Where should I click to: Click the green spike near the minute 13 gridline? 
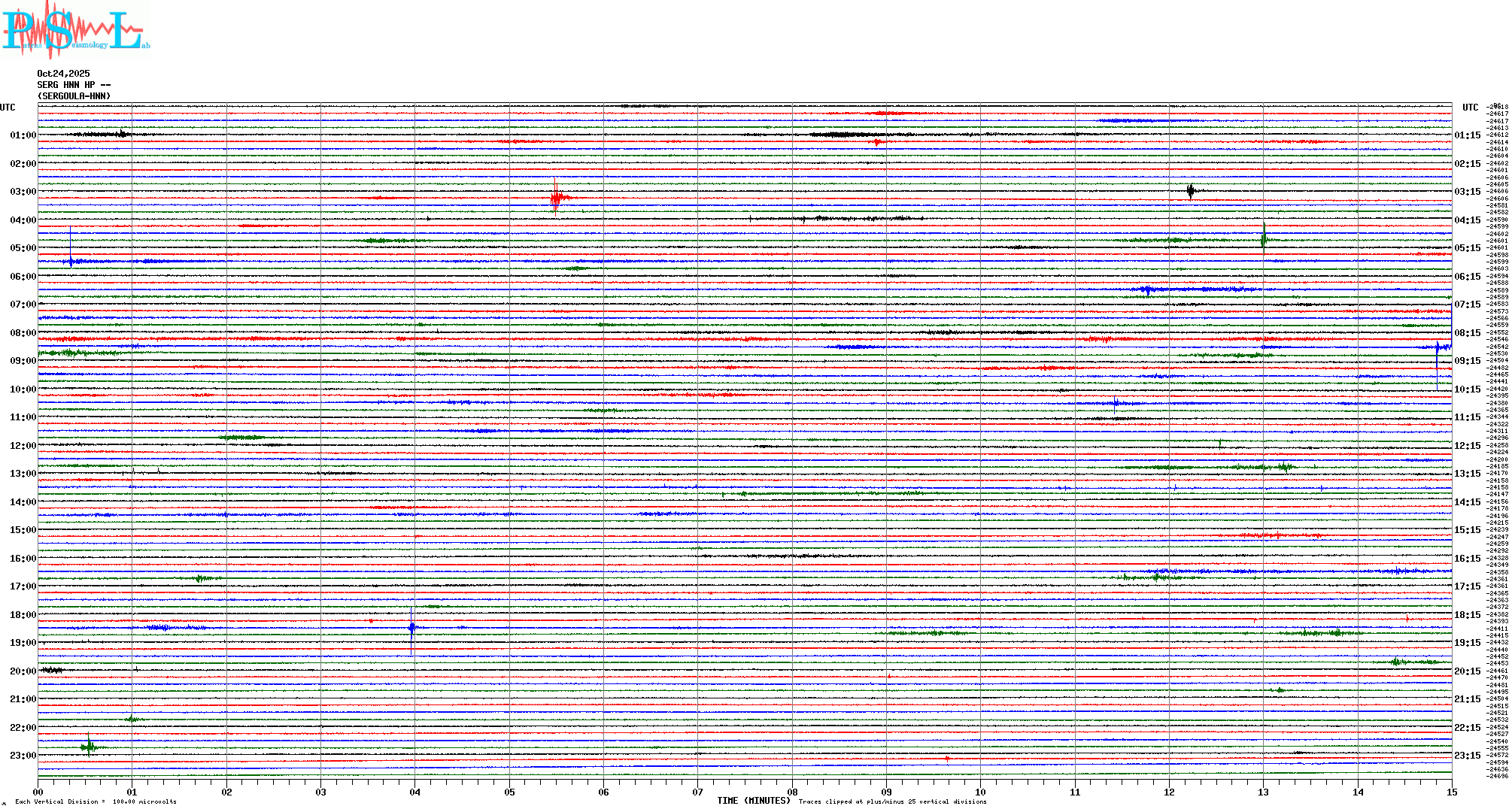coord(1264,239)
